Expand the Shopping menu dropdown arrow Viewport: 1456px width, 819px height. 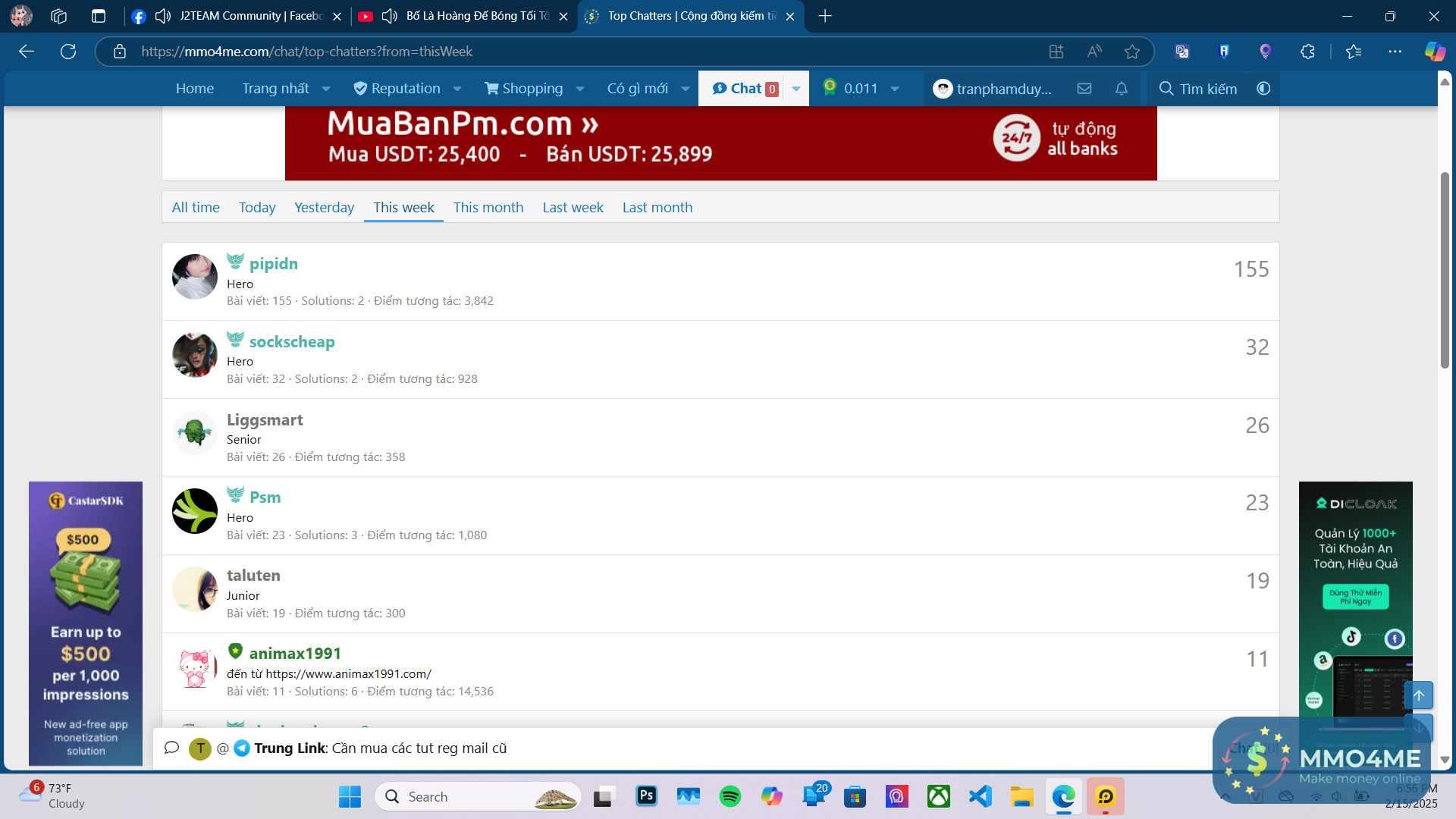point(580,89)
